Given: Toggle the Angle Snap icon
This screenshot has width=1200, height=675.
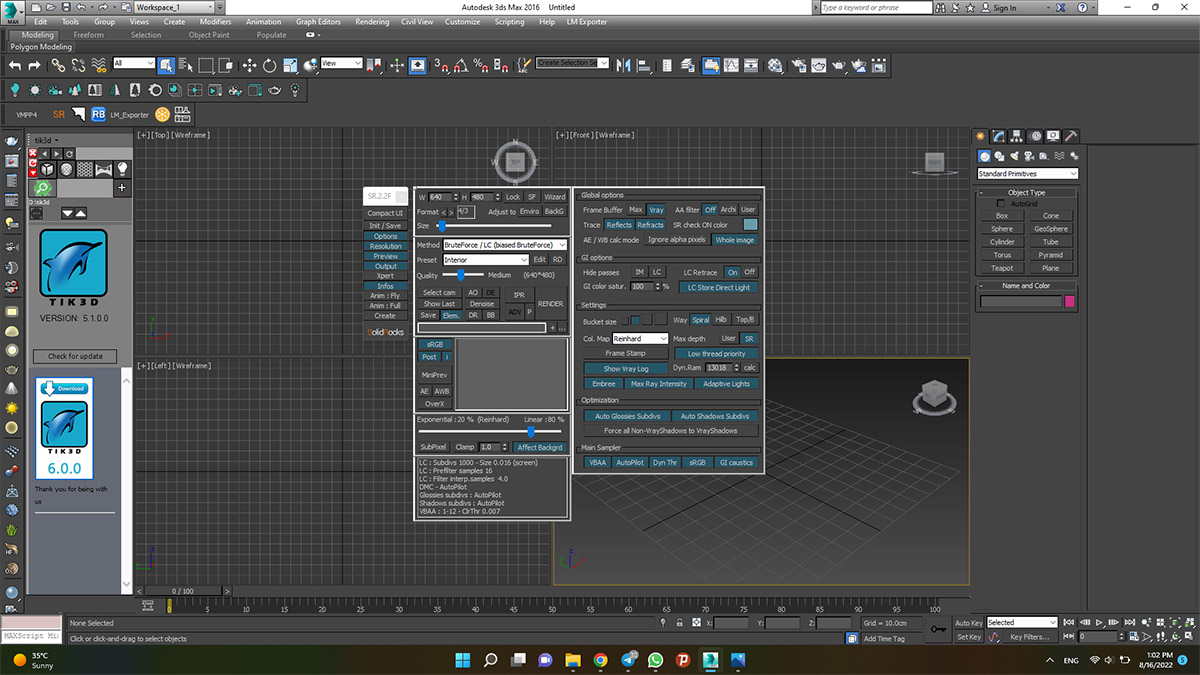Looking at the screenshot, I should (x=463, y=65).
